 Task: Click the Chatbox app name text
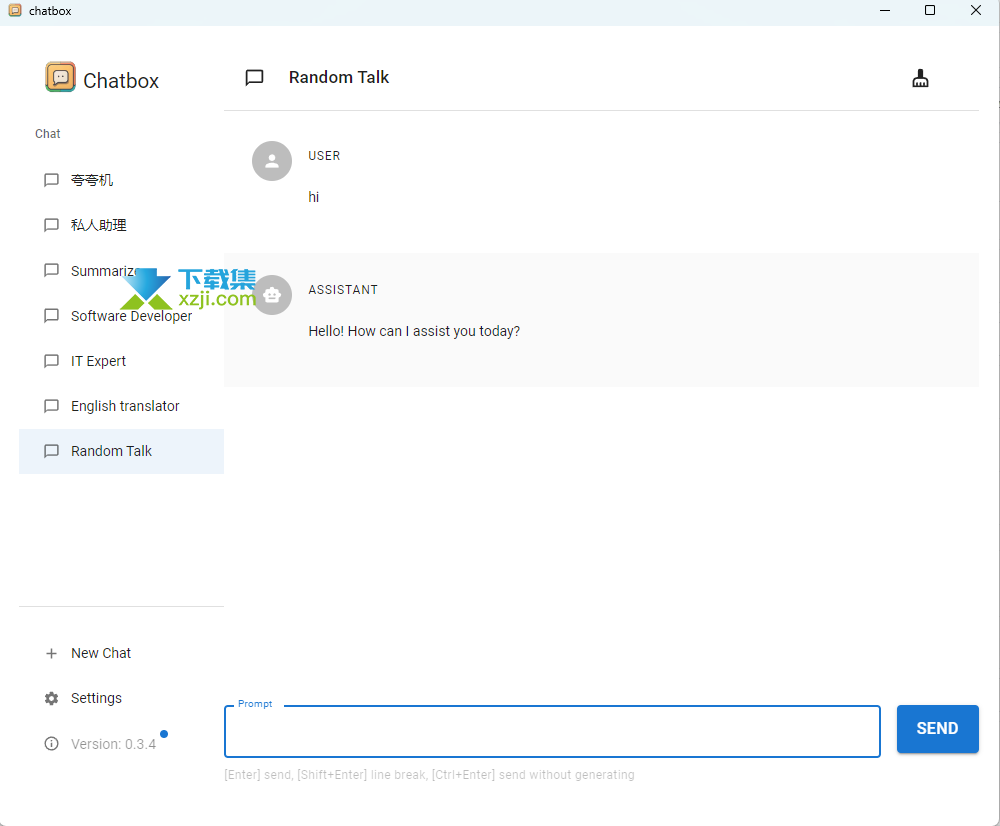tap(121, 81)
